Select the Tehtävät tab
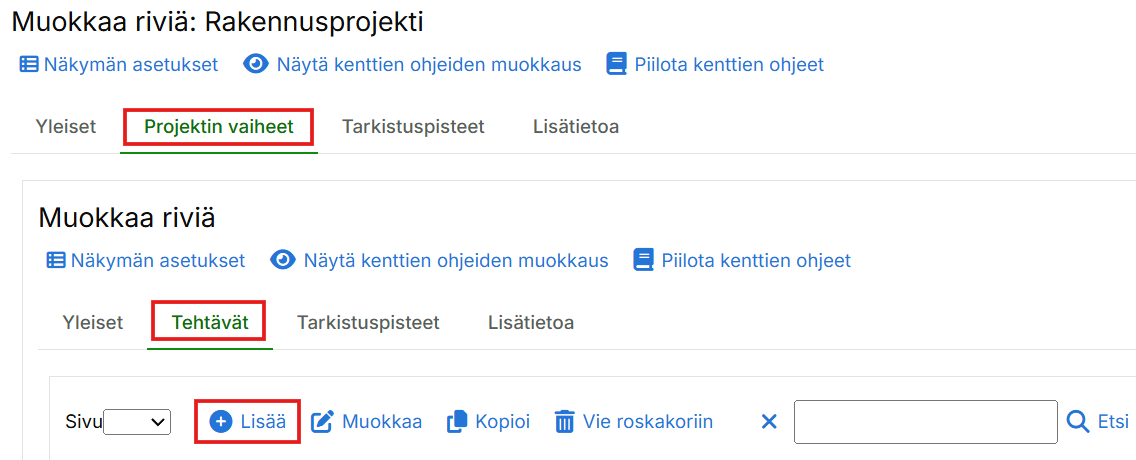The width and height of the screenshot is (1136, 460). 210,323
